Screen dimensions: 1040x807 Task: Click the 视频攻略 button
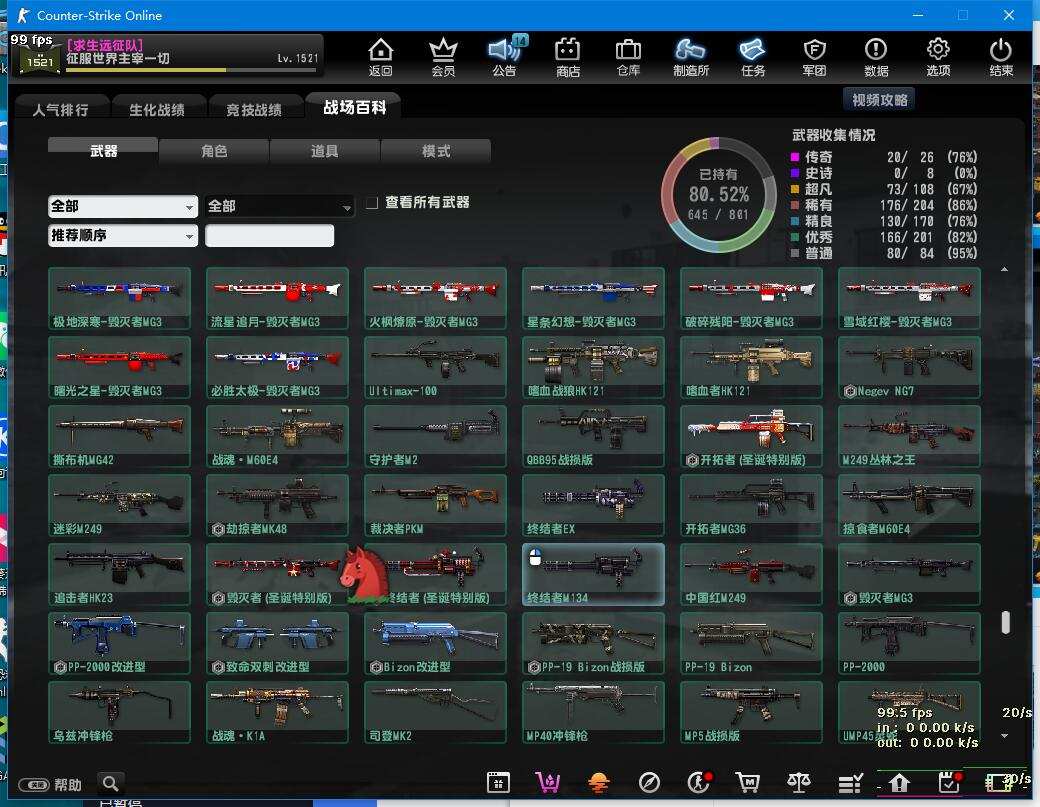click(879, 99)
